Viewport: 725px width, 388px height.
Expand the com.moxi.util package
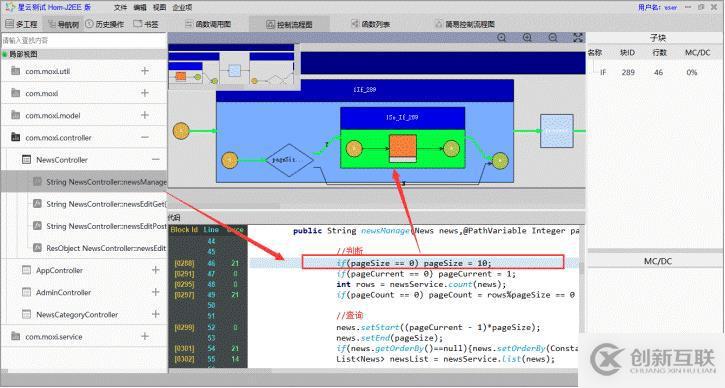(145, 71)
